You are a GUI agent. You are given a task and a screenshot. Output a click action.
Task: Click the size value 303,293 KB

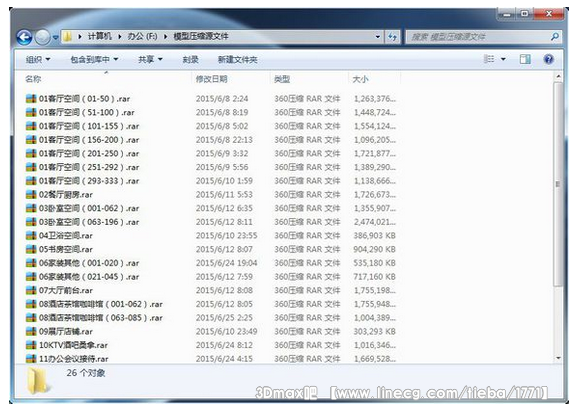click(x=375, y=332)
